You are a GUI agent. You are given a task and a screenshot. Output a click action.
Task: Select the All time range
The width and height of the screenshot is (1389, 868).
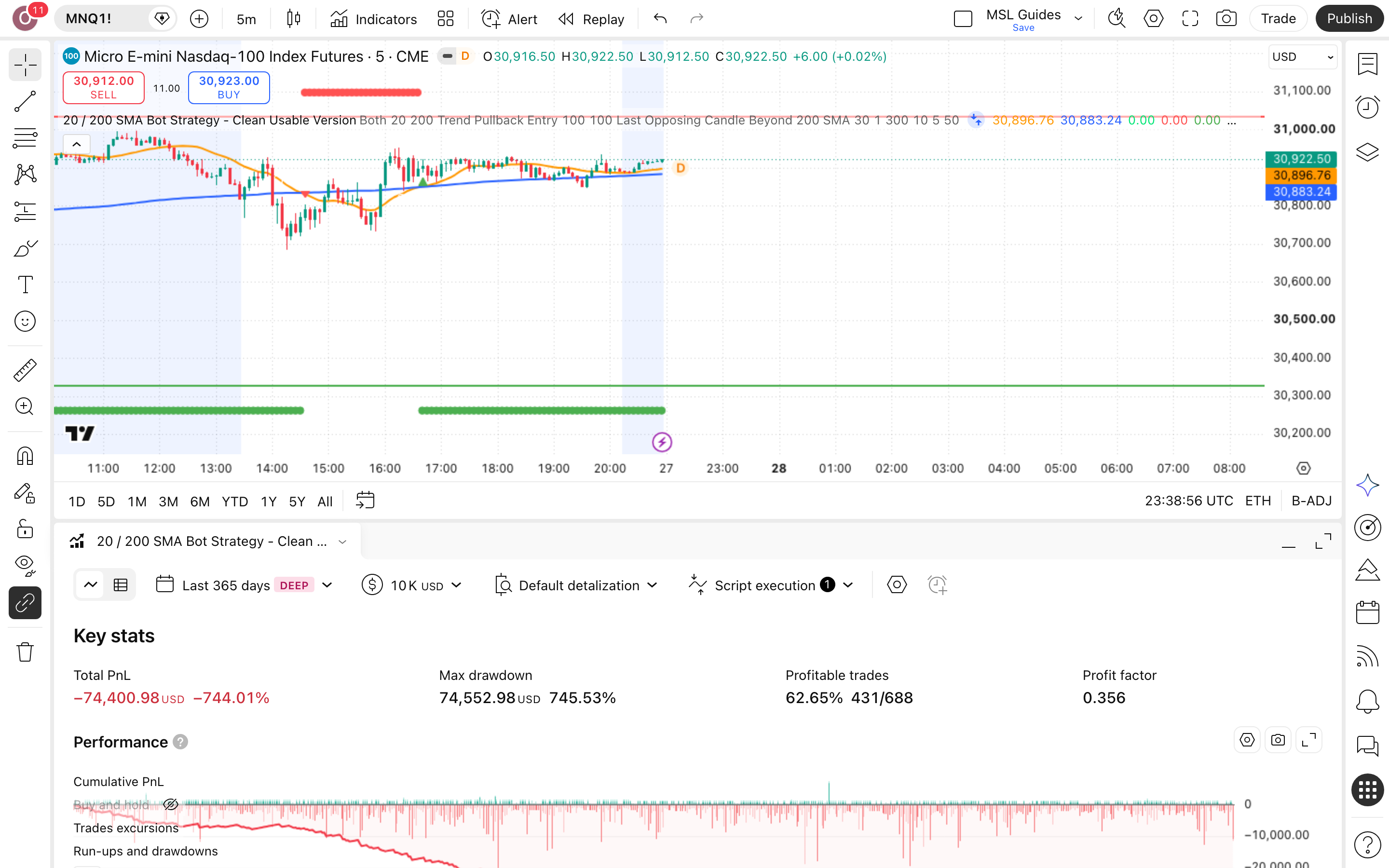(325, 502)
